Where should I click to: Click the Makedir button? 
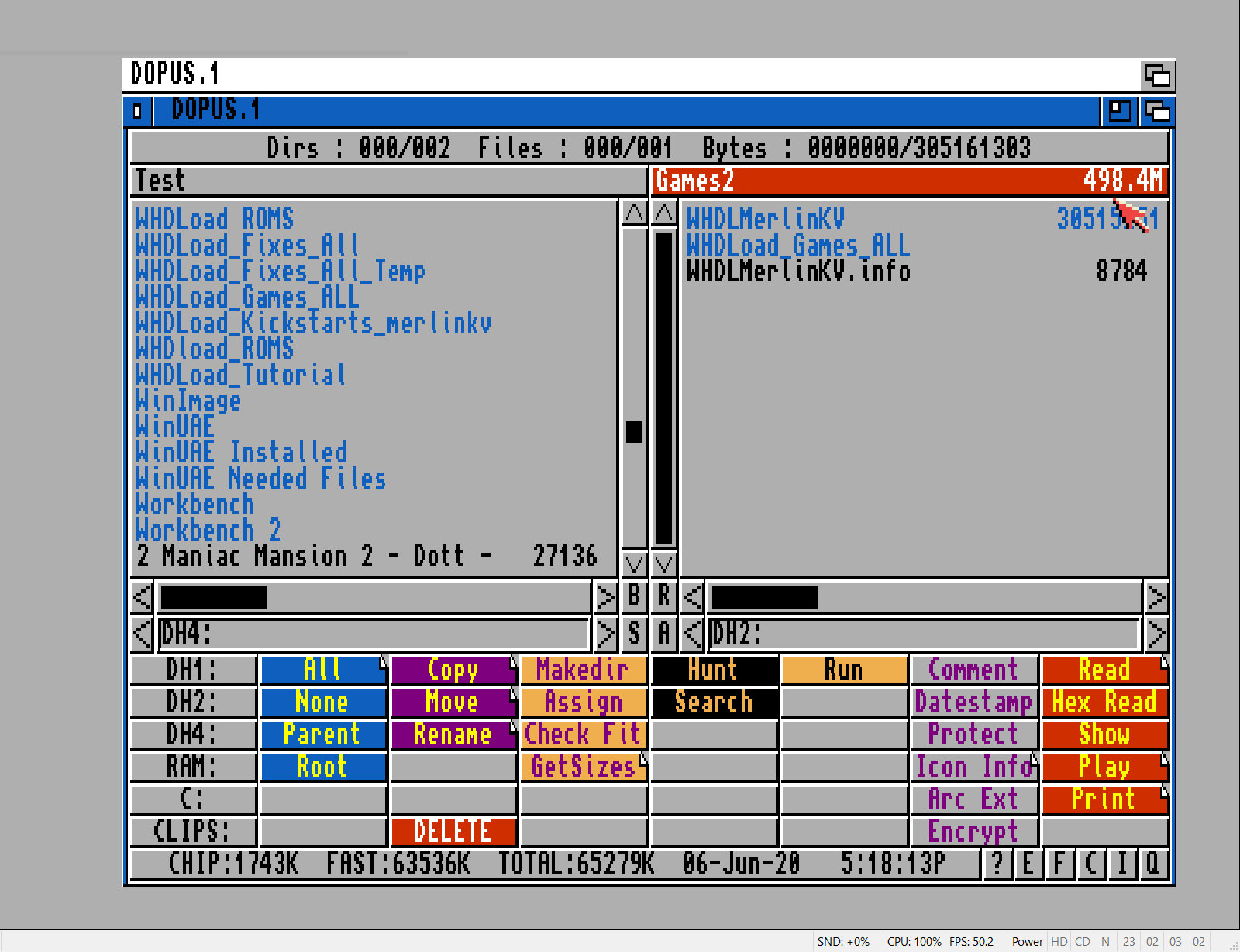click(x=584, y=670)
